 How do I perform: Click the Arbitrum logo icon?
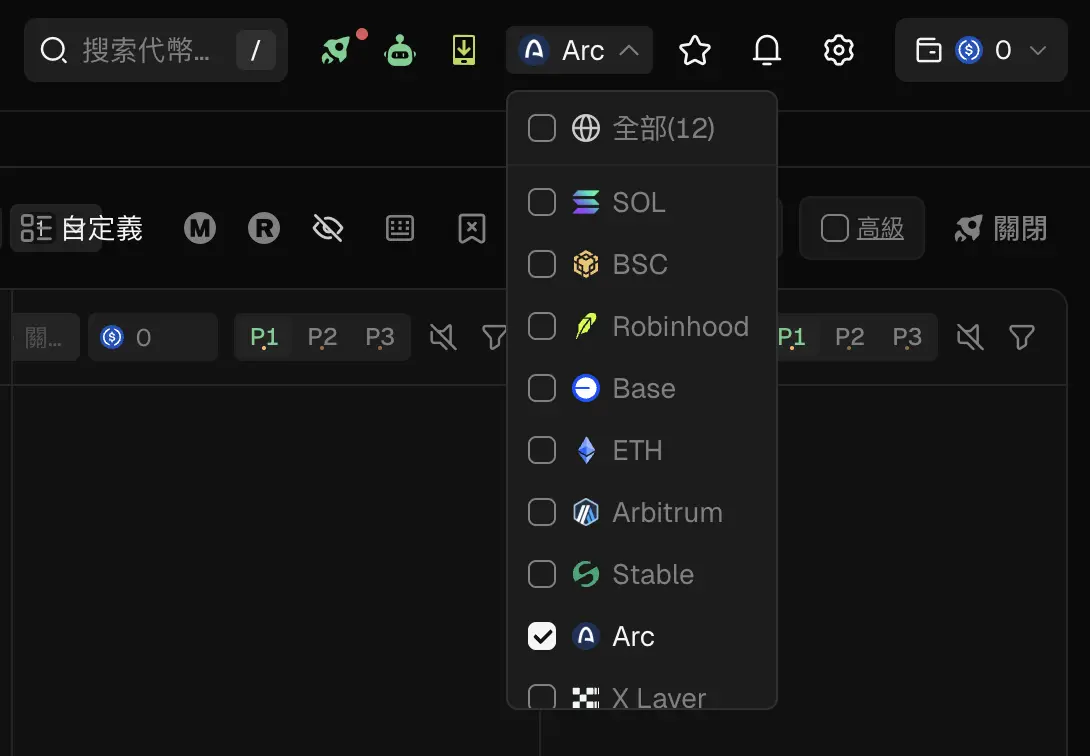click(585, 512)
